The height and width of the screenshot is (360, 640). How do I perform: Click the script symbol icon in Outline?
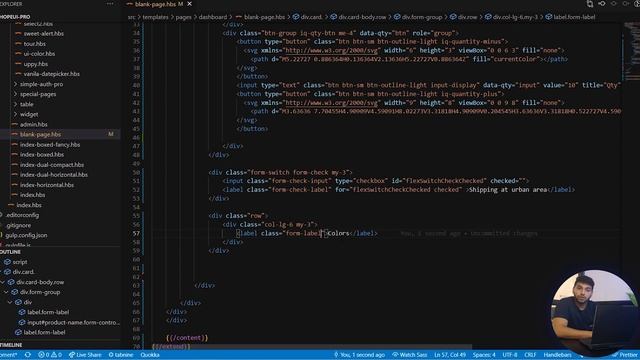click(x=7, y=262)
